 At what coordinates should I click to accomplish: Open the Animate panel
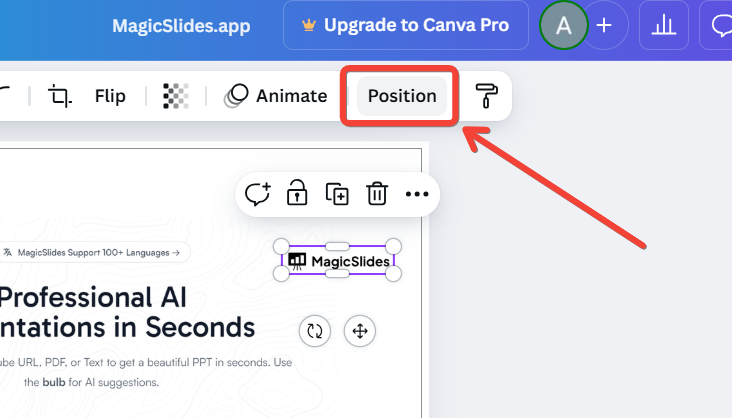click(x=277, y=96)
